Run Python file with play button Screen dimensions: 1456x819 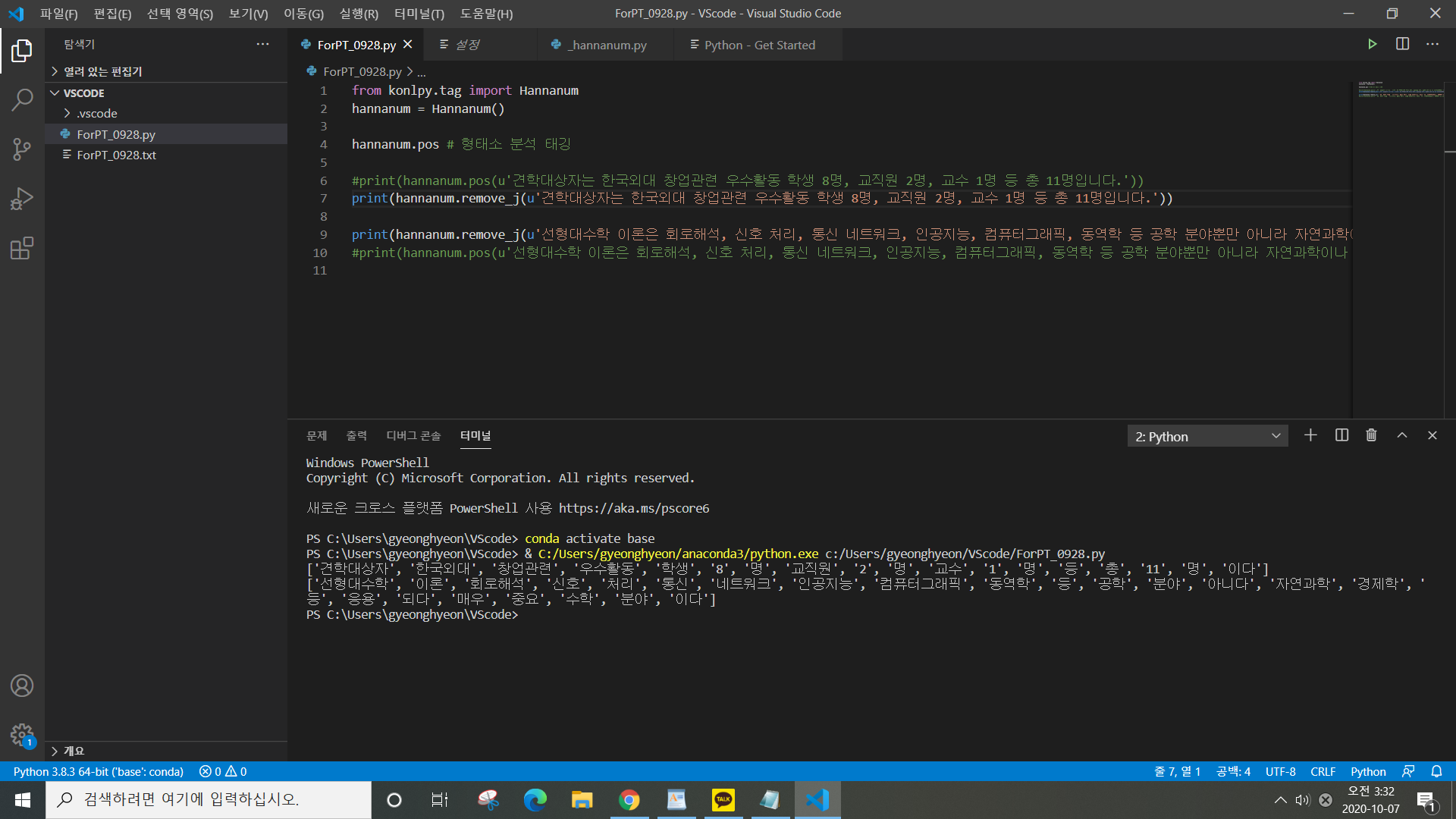click(1372, 44)
